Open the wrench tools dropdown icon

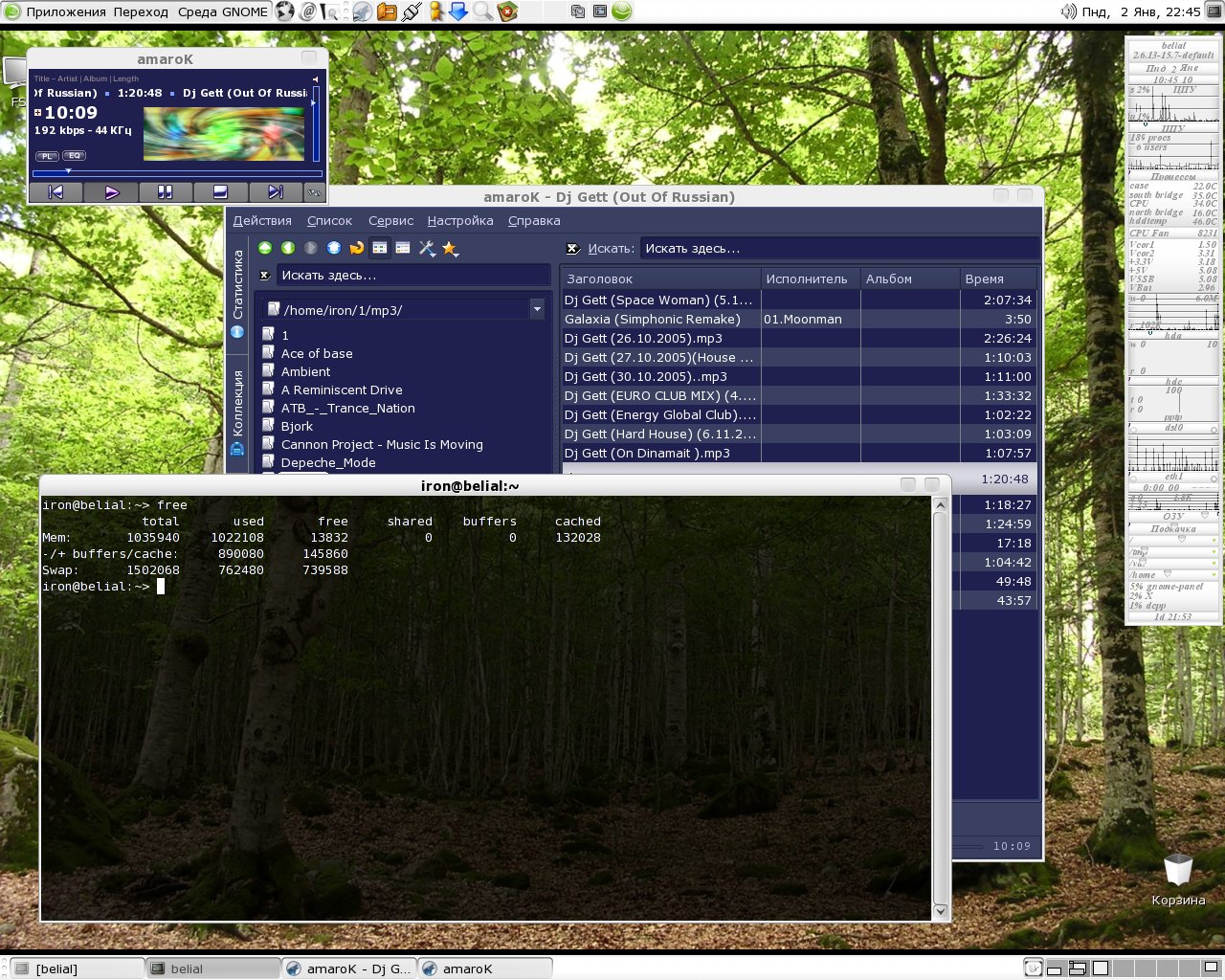(x=427, y=249)
